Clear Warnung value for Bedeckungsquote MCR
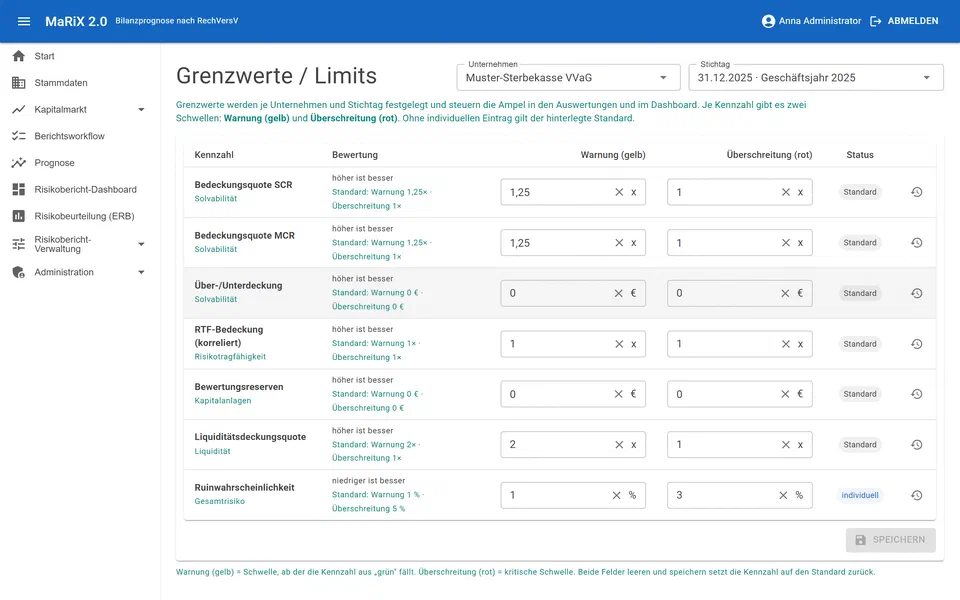Viewport: 960px width, 600px height. point(619,243)
